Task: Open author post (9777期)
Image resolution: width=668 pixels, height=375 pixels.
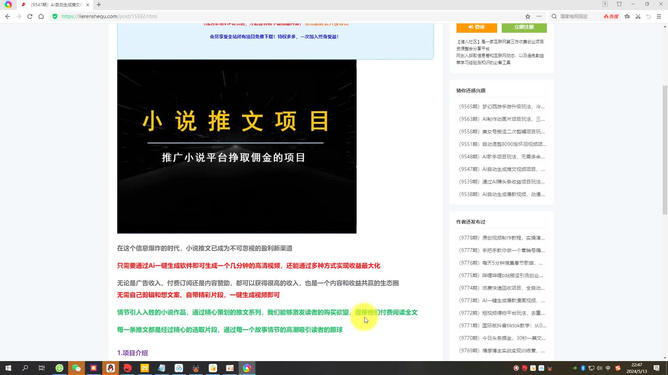Action: point(501,250)
